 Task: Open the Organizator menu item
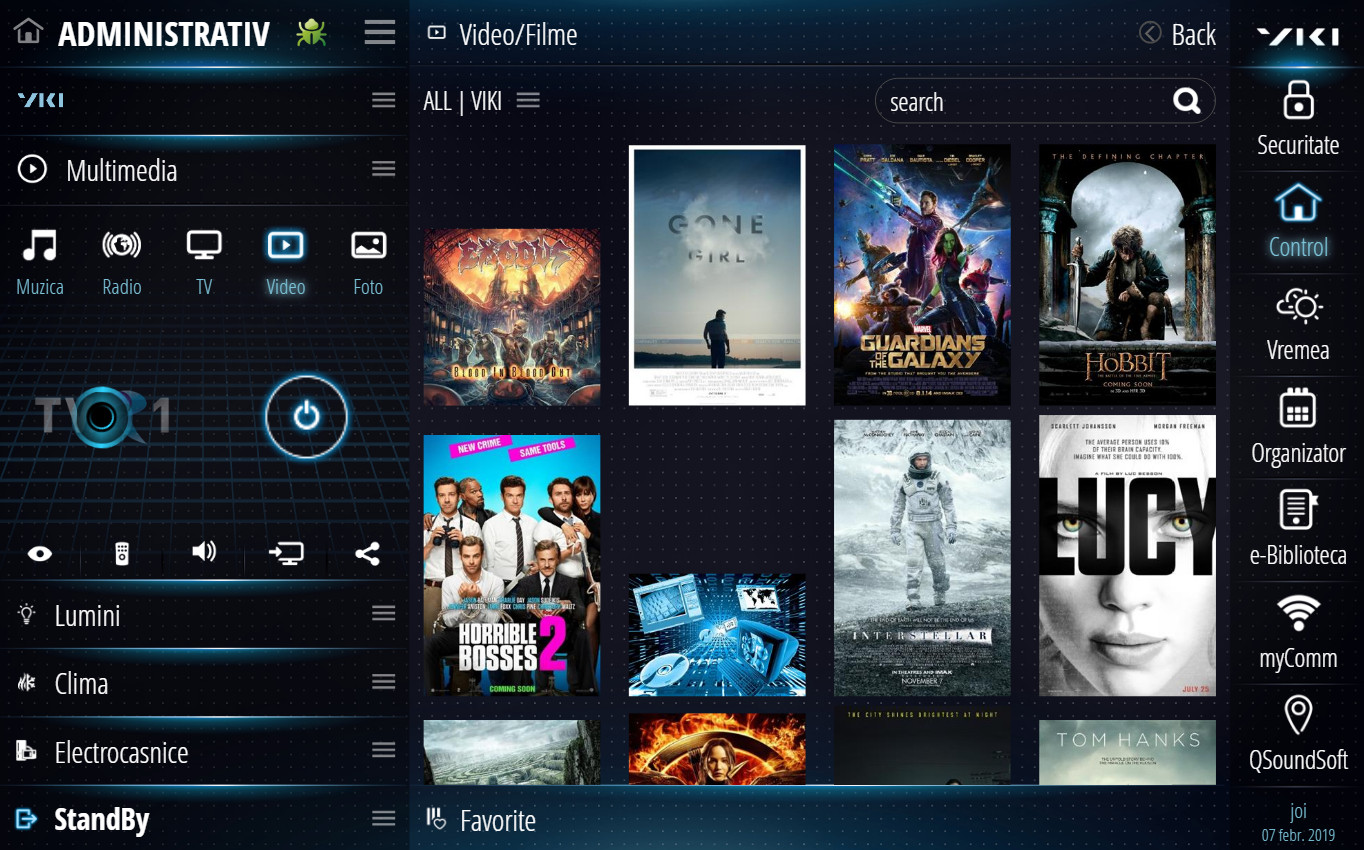(x=1298, y=427)
